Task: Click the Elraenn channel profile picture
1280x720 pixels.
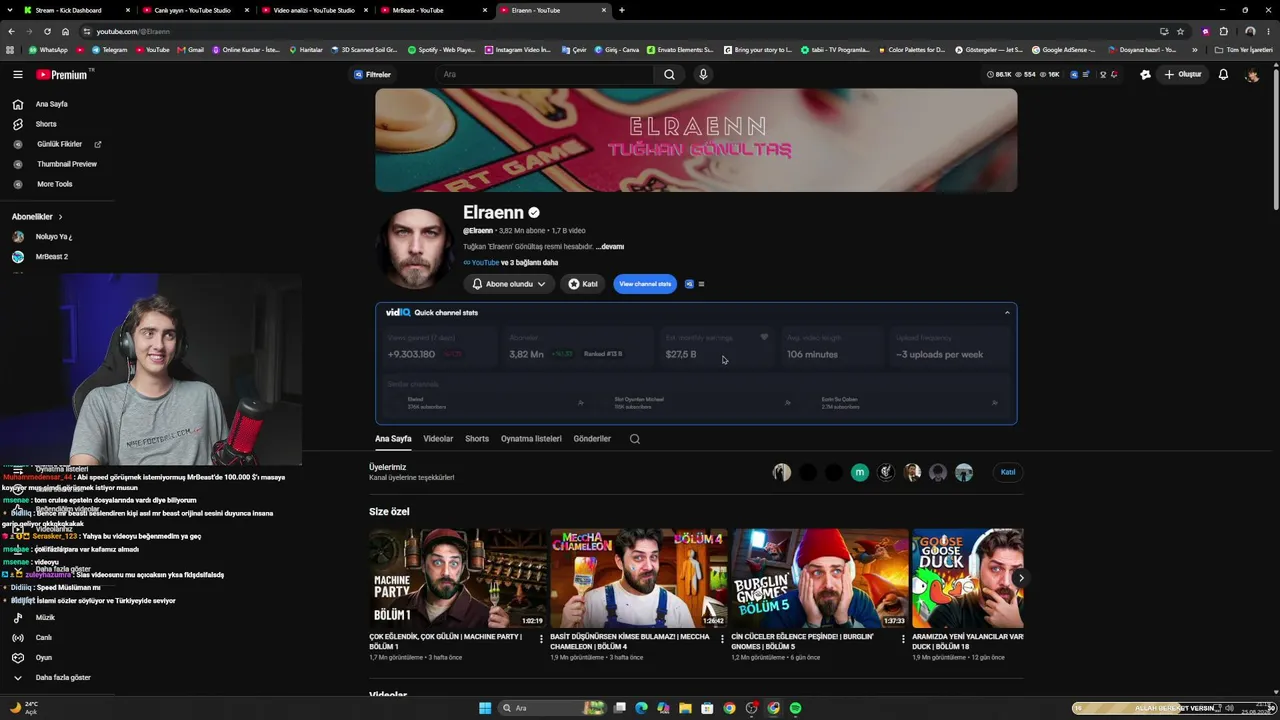Action: pos(416,247)
